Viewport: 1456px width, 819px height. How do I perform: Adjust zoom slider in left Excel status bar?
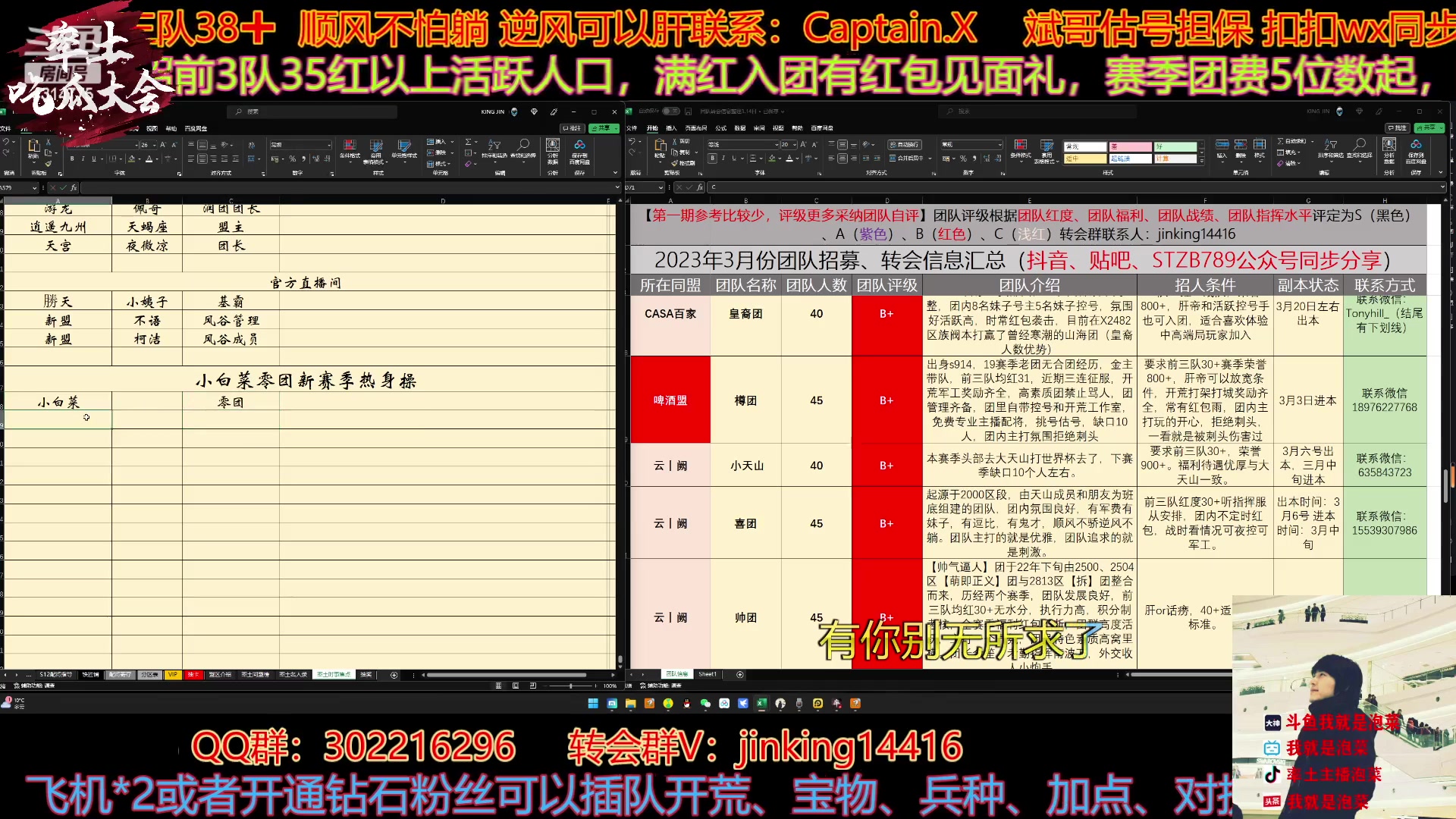tap(571, 686)
